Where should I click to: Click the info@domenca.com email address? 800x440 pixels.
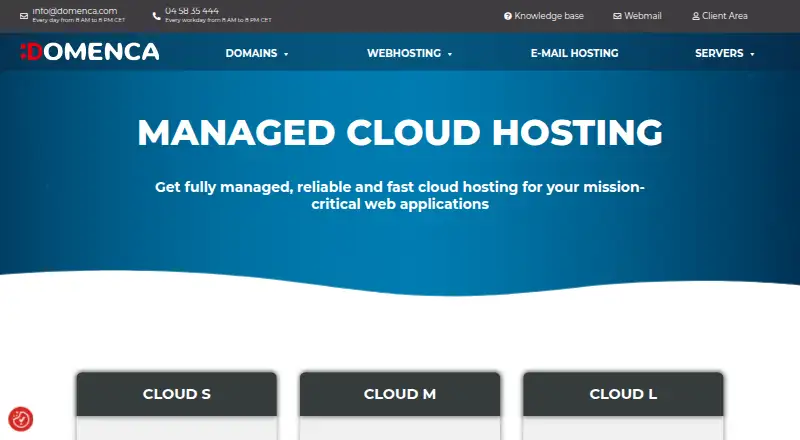pos(75,11)
